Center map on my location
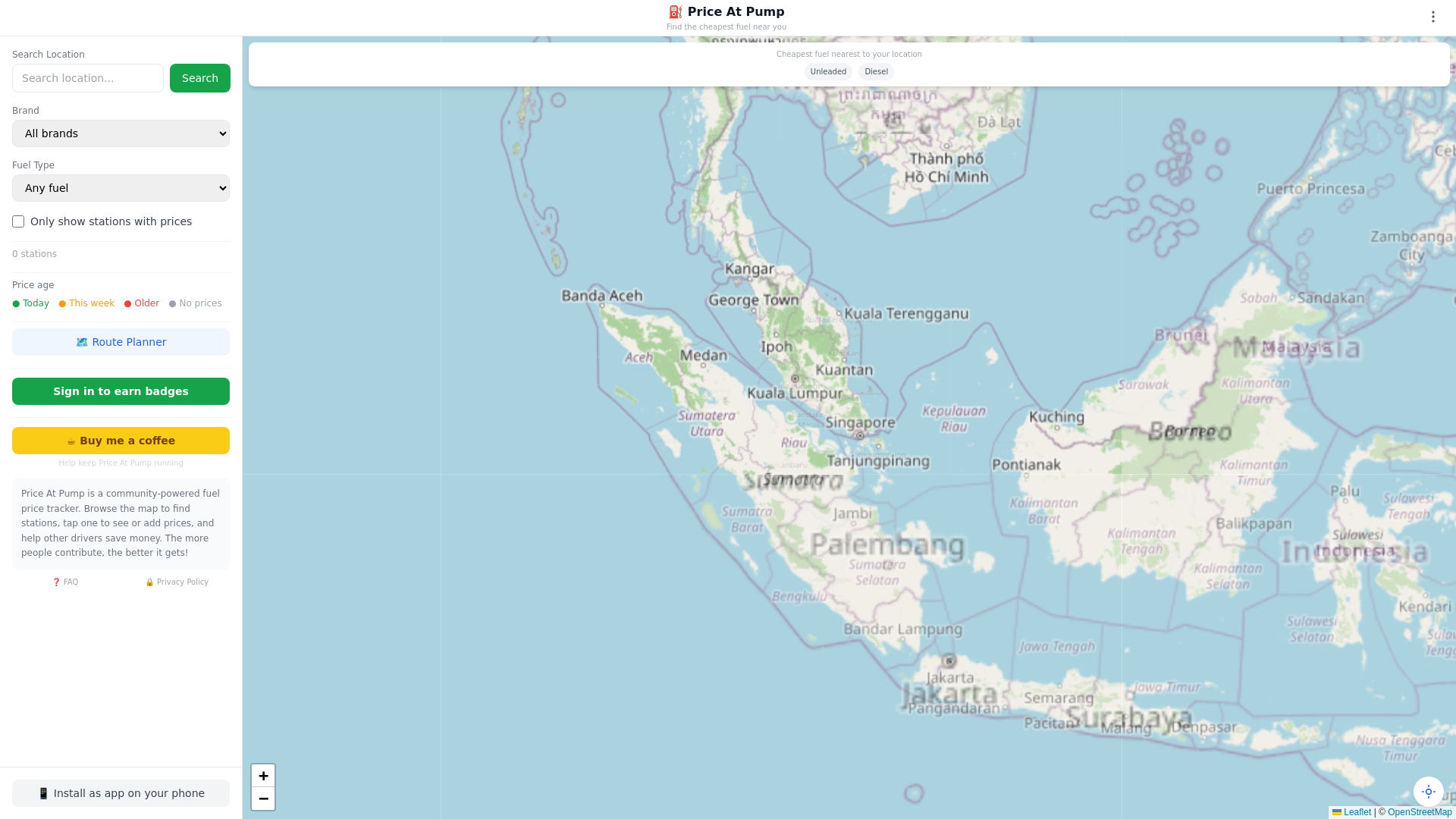The height and width of the screenshot is (819, 1456). click(1428, 792)
